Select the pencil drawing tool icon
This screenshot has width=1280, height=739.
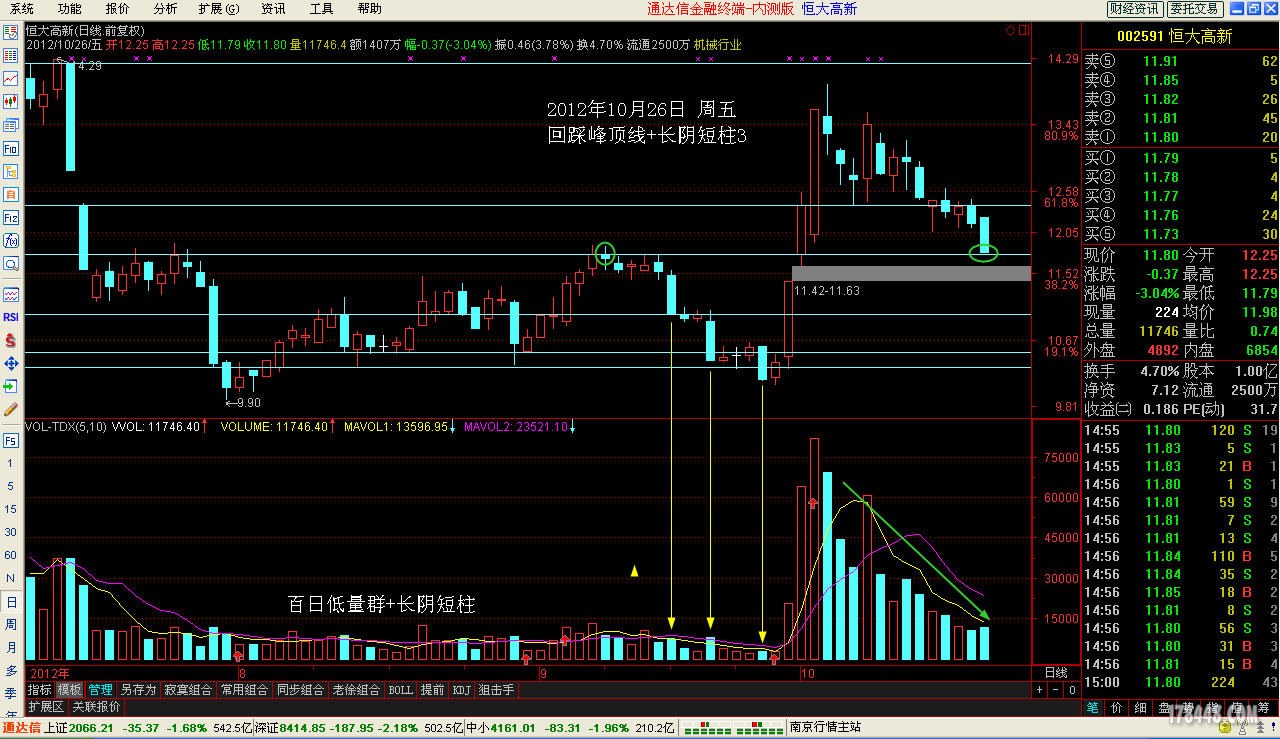pyautogui.click(x=11, y=409)
